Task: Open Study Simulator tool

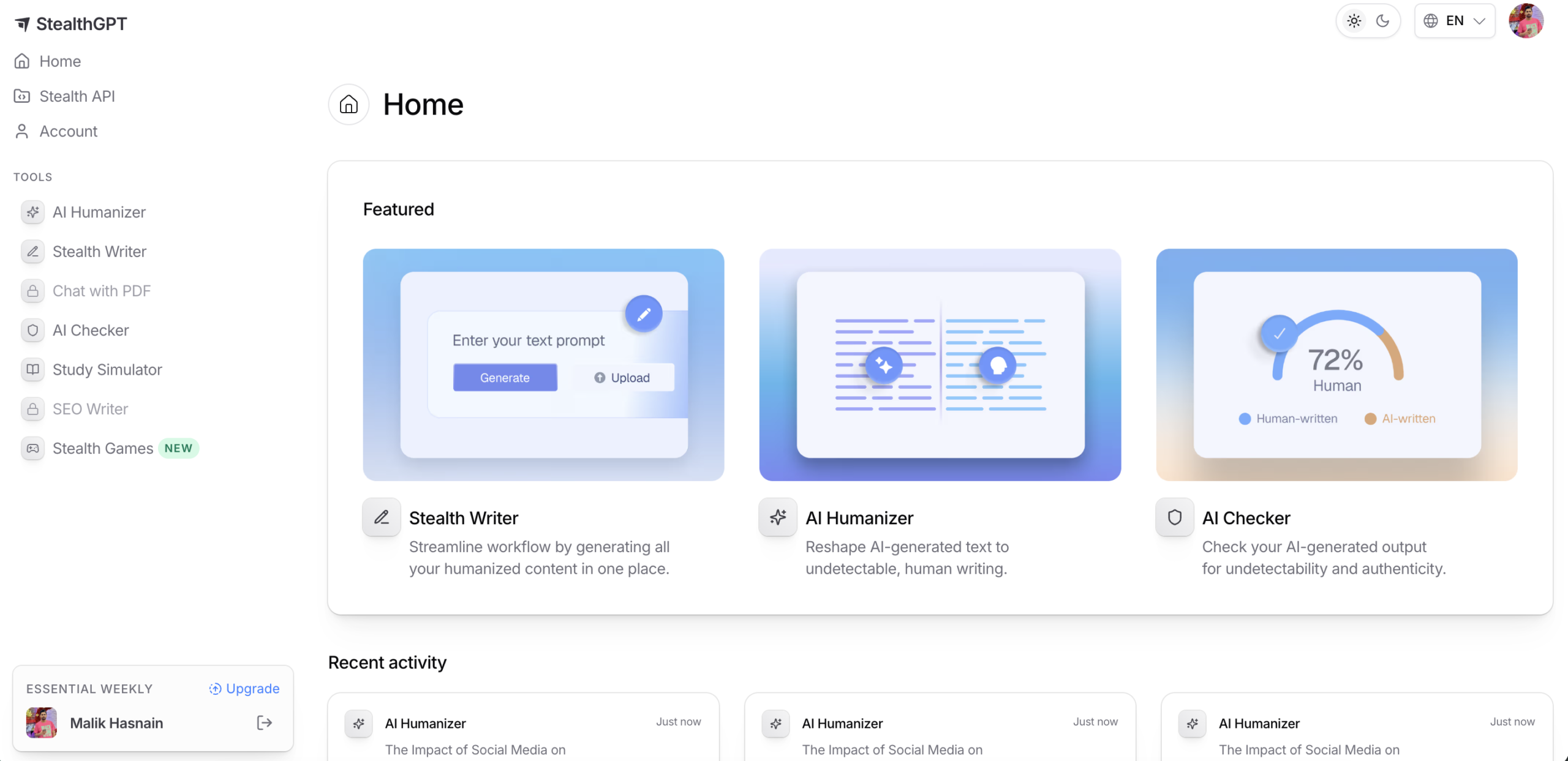Action: tap(92, 369)
